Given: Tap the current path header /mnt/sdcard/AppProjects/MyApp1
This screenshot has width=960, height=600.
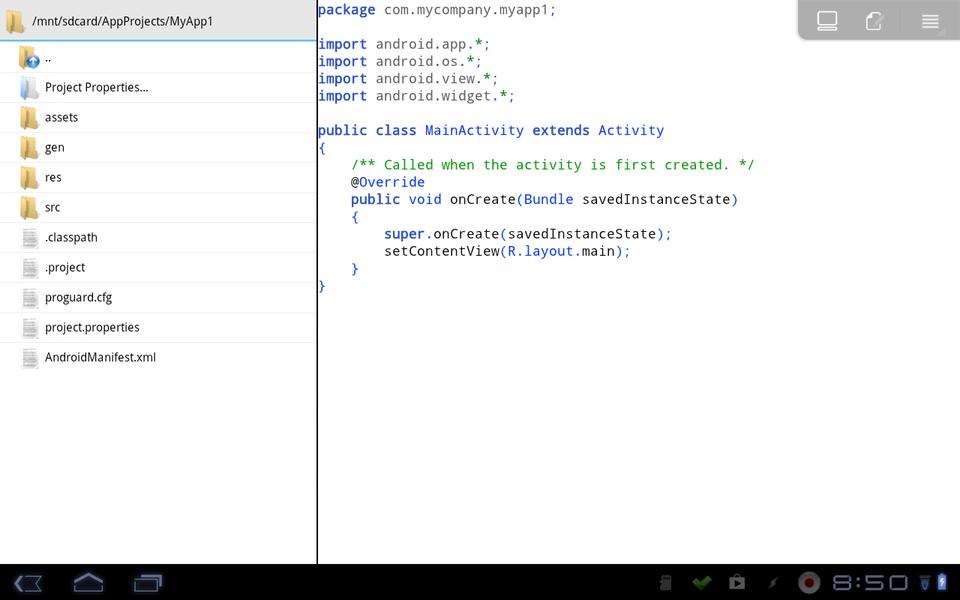Looking at the screenshot, I should [x=122, y=21].
